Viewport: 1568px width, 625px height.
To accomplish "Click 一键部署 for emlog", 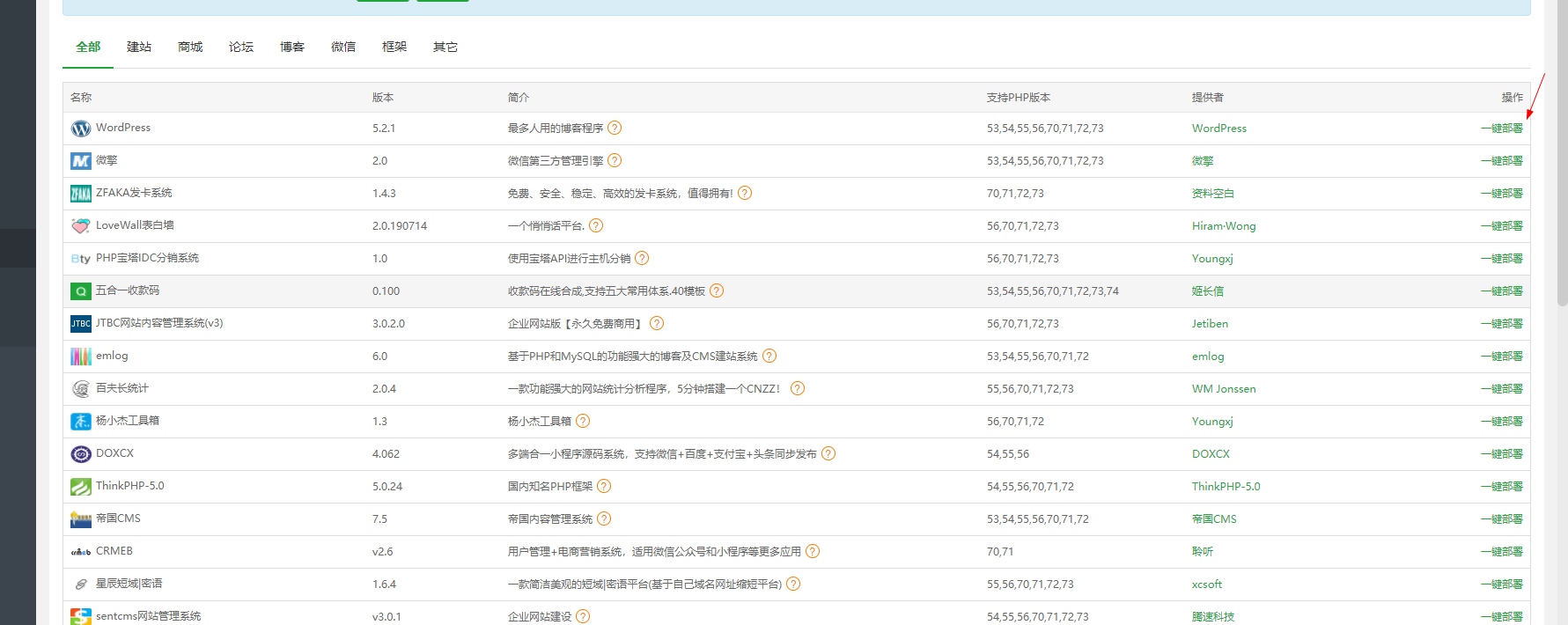I will tap(1502, 357).
